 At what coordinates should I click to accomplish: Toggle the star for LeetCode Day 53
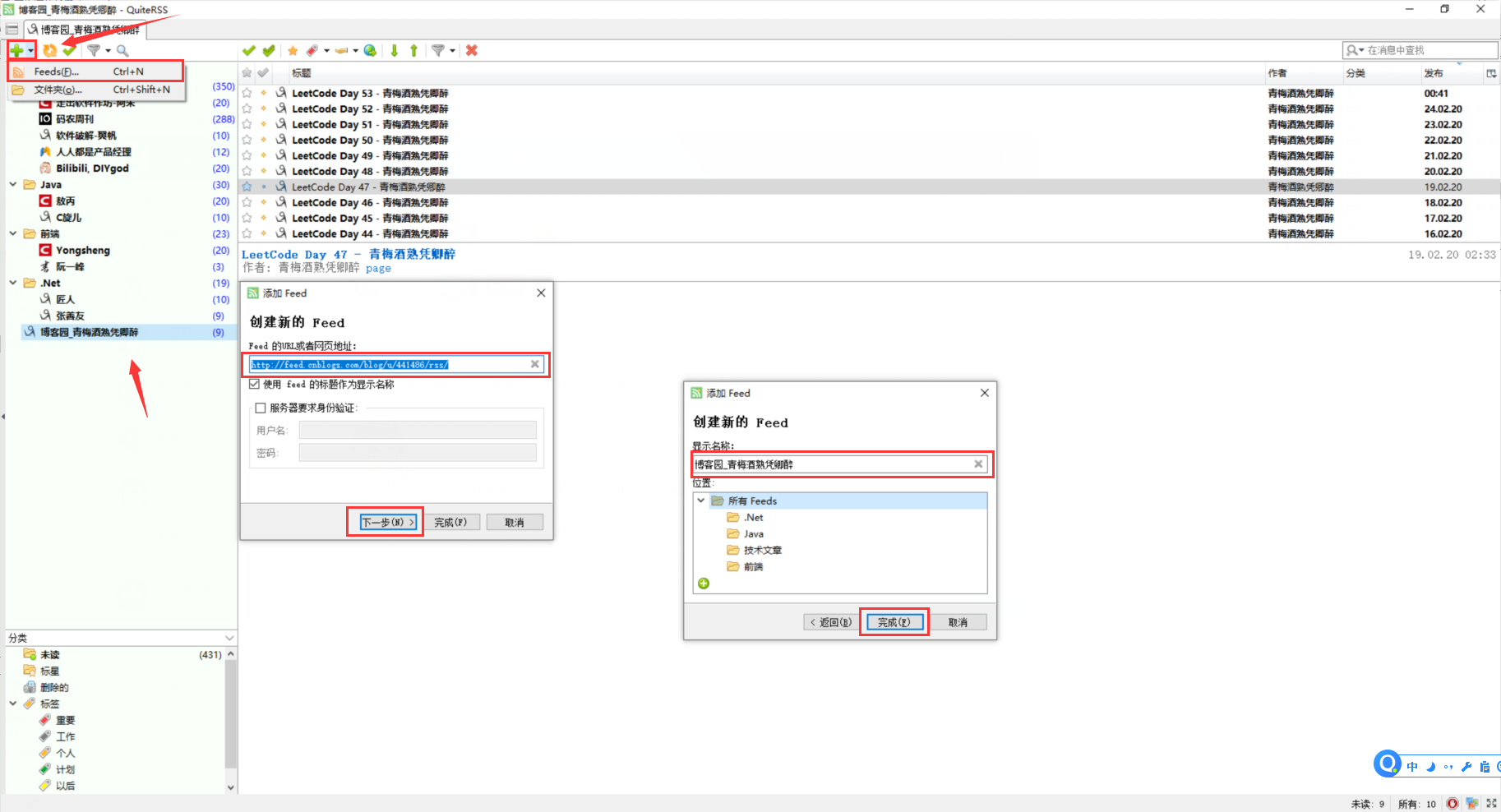click(247, 93)
